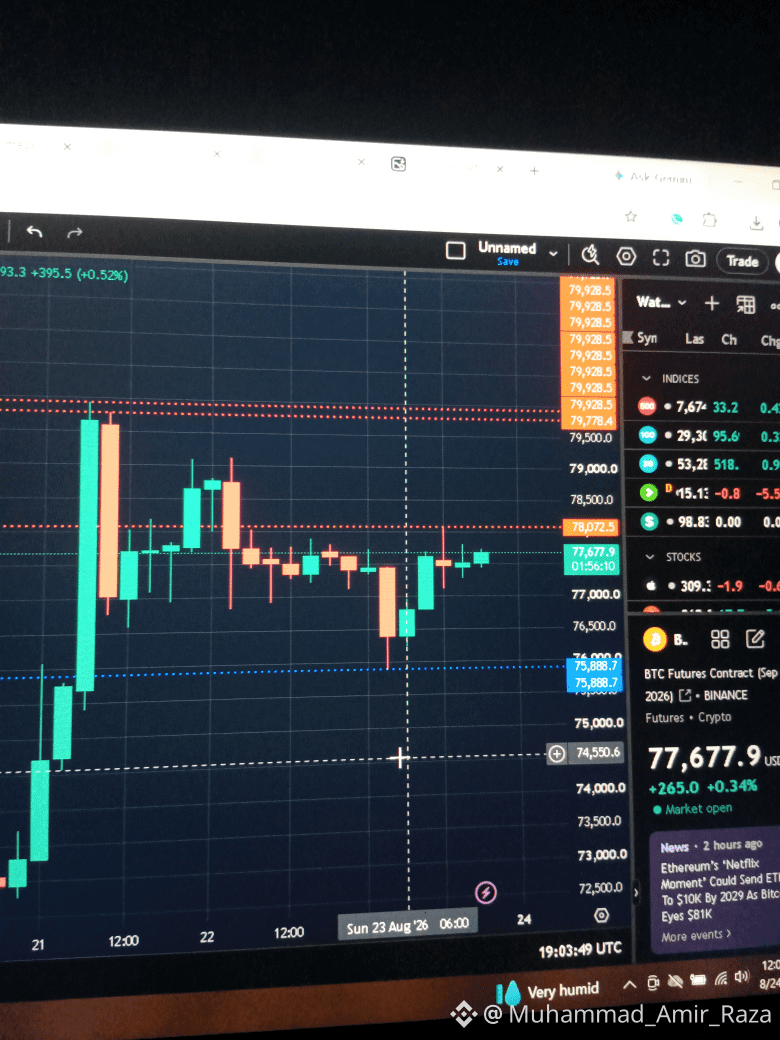Click the More events link
The height and width of the screenshot is (1040, 780).
pyautogui.click(x=696, y=935)
